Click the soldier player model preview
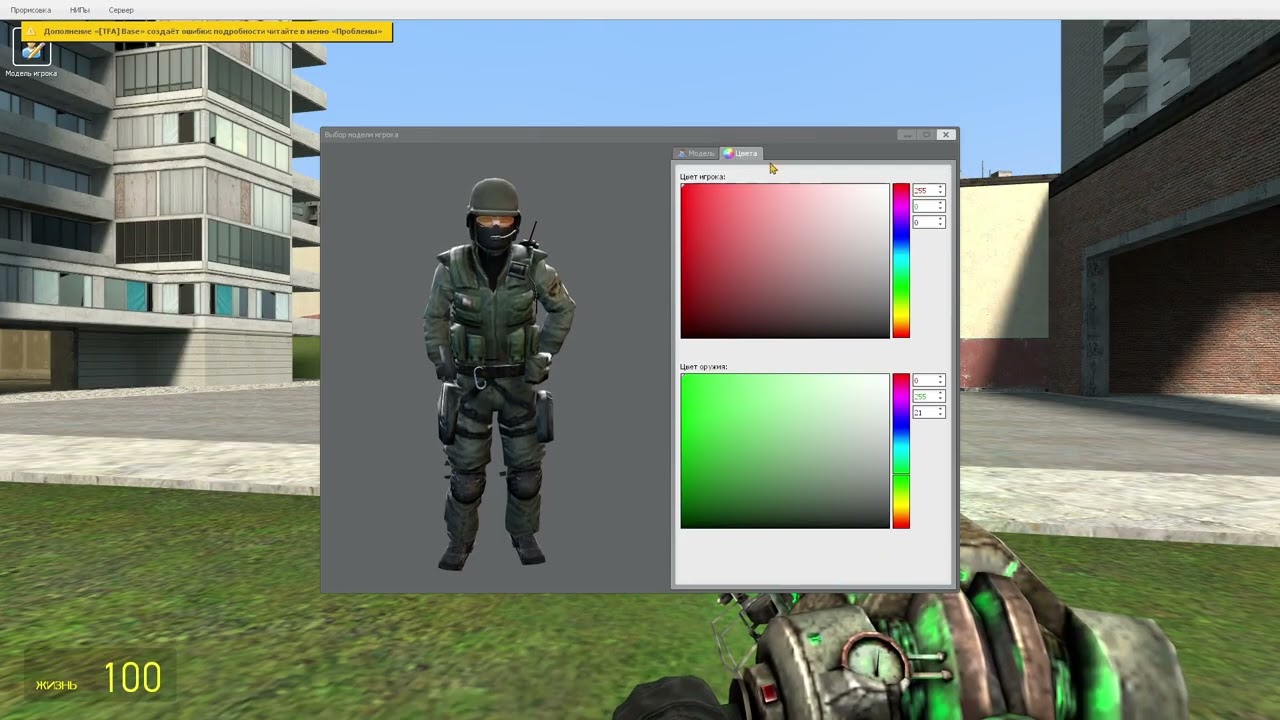The width and height of the screenshot is (1280, 720). pyautogui.click(x=497, y=374)
